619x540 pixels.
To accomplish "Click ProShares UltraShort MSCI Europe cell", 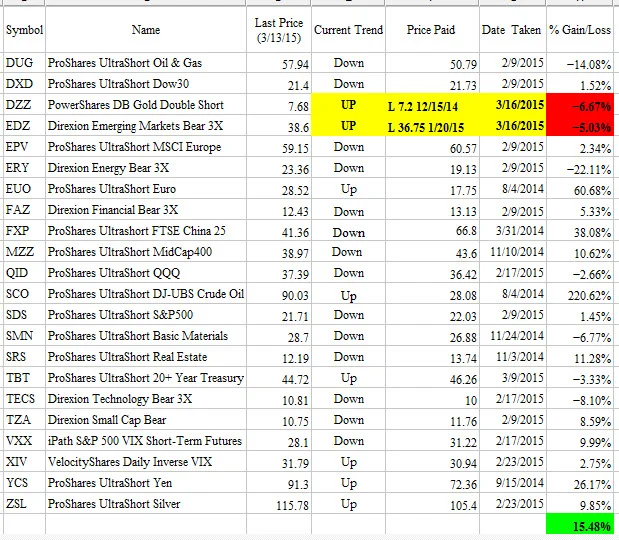I will [x=146, y=147].
